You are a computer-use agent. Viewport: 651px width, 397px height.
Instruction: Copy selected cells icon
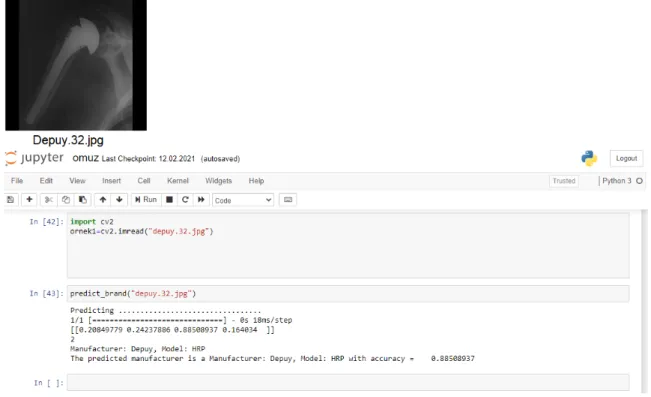[x=66, y=200]
